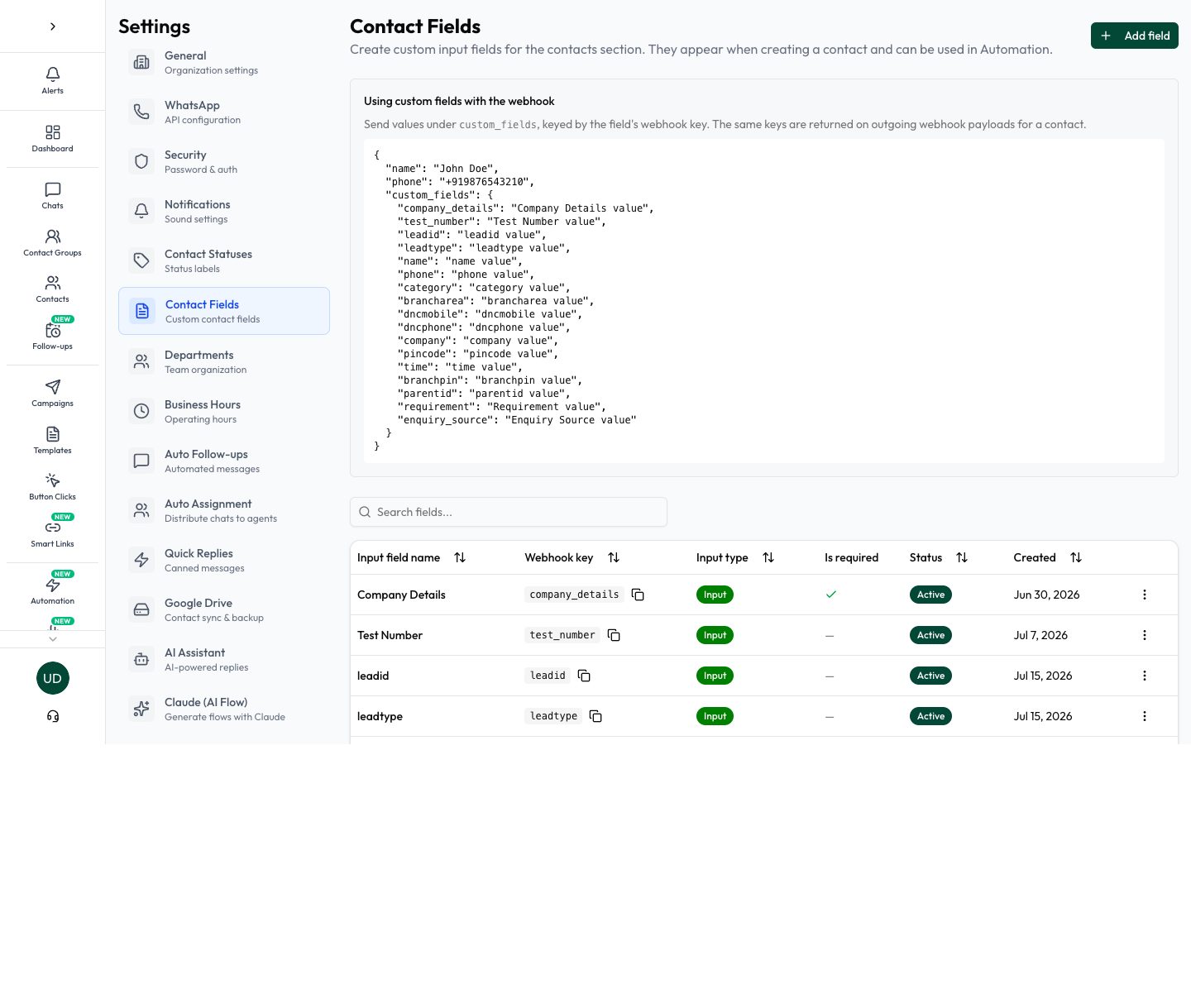The image size is (1191, 1008).
Task: Copy company_details webhook key
Action: tap(638, 595)
